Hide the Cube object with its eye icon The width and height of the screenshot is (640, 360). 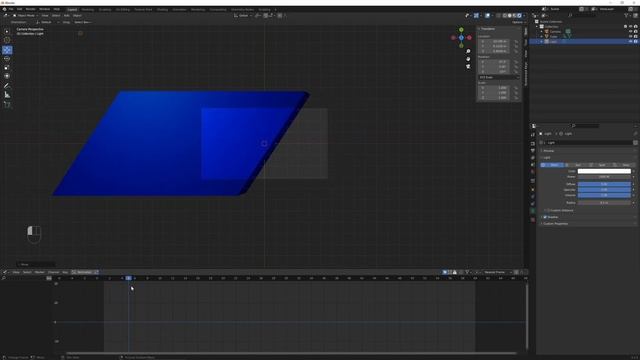click(631, 36)
